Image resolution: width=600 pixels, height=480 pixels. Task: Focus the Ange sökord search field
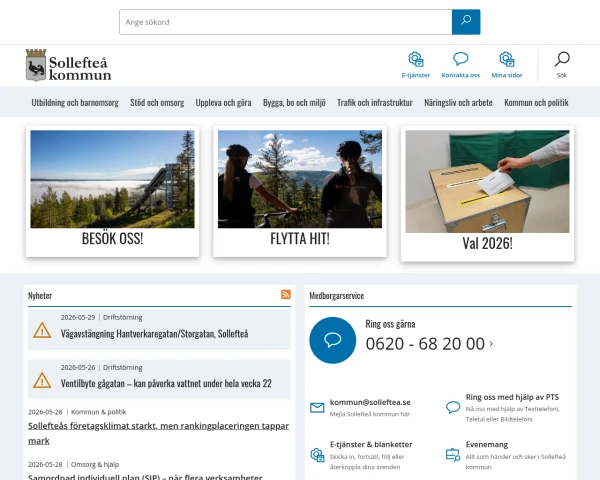pos(285,22)
